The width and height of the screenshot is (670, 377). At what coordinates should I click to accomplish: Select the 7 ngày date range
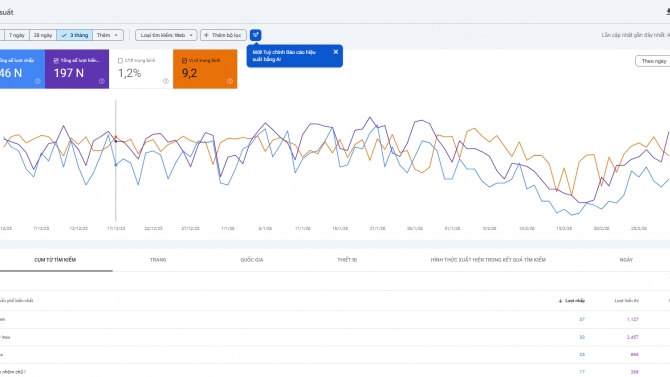point(17,35)
